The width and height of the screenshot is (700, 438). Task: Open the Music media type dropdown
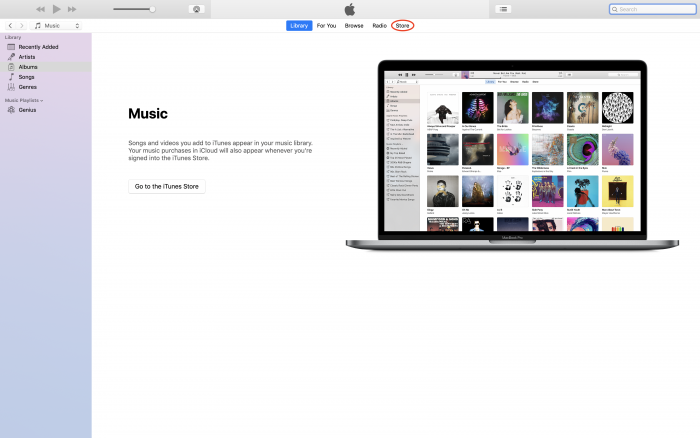click(x=57, y=25)
